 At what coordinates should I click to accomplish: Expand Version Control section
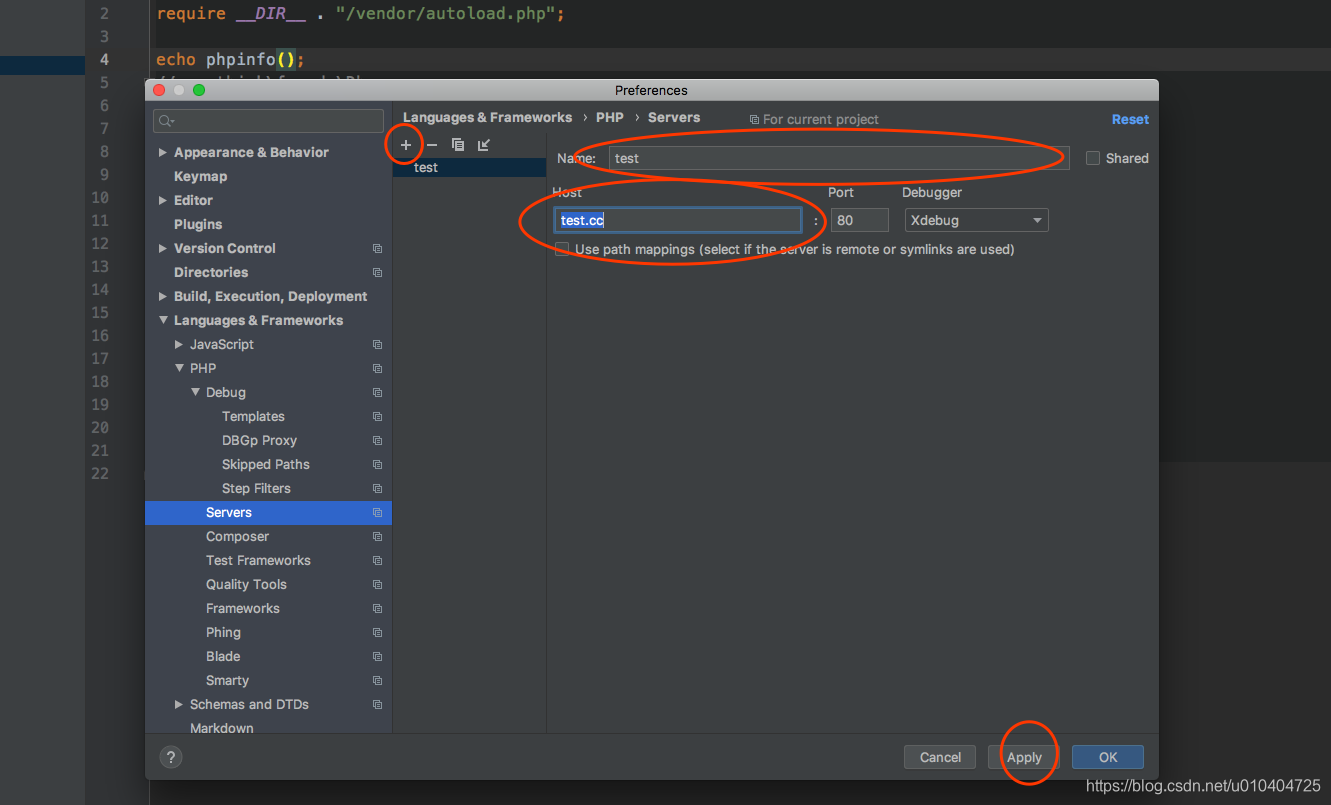click(x=163, y=248)
